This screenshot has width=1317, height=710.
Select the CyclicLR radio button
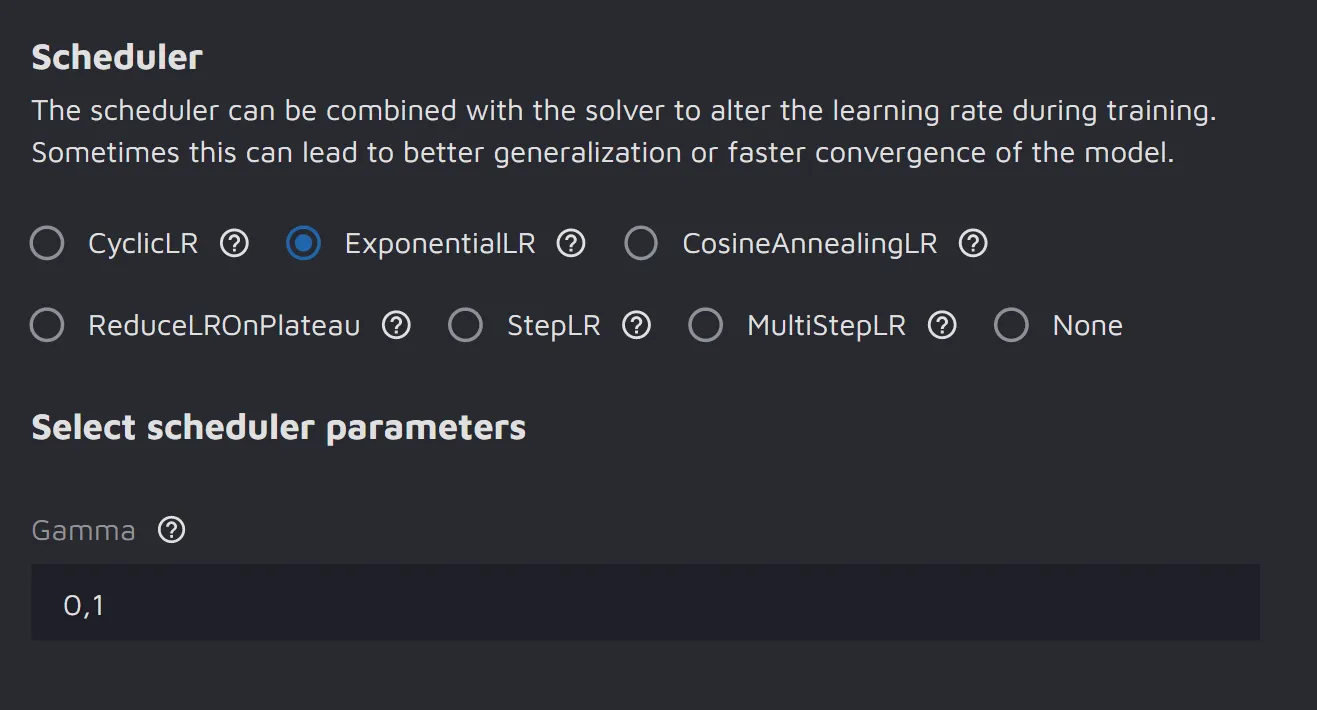pos(47,243)
